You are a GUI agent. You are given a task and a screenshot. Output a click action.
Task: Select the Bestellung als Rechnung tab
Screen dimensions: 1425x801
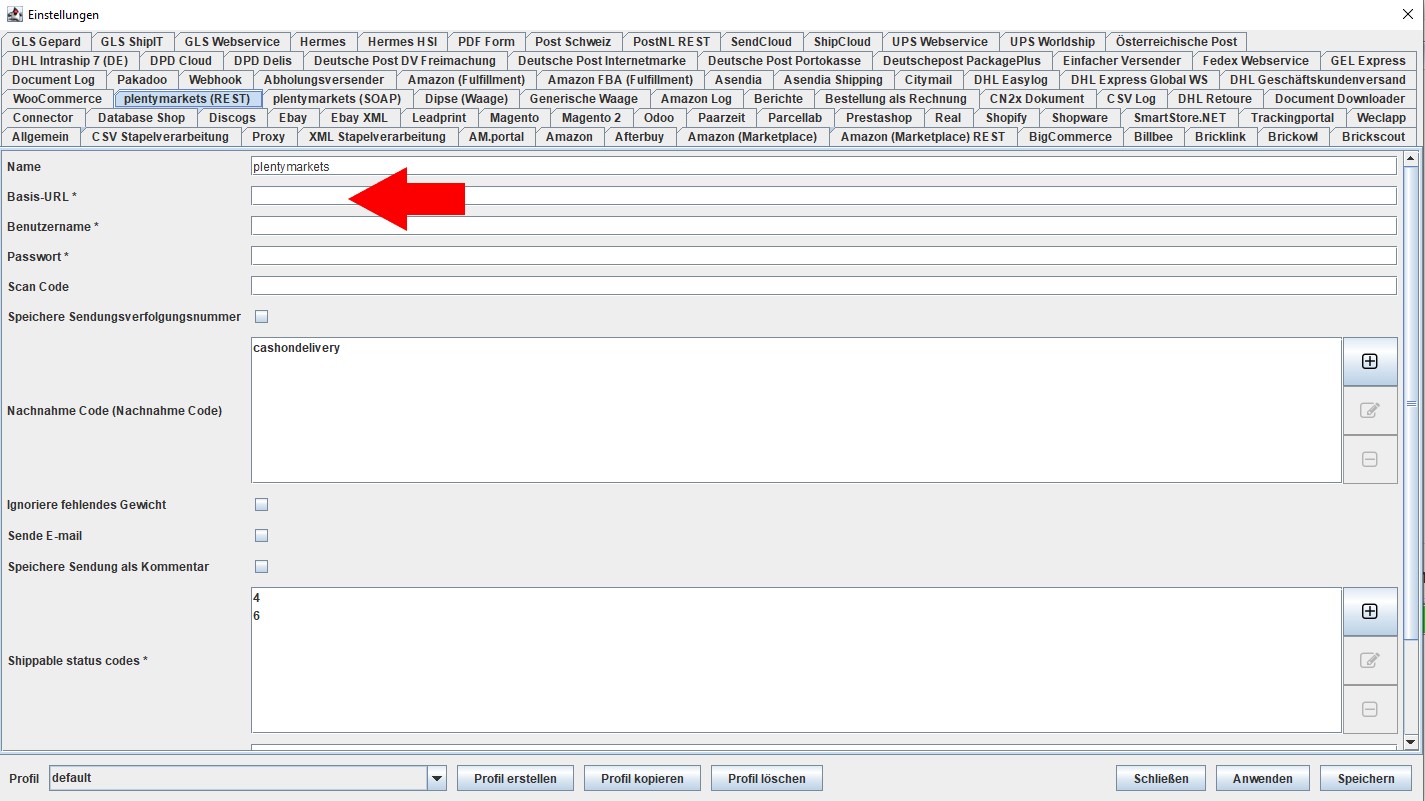[x=896, y=99]
